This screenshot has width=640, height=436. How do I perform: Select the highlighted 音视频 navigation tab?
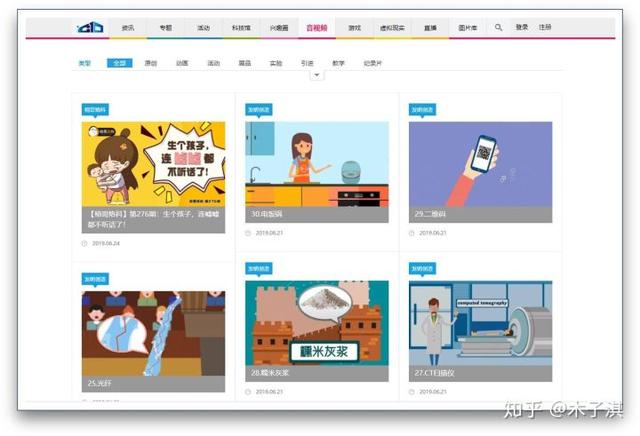tap(317, 28)
